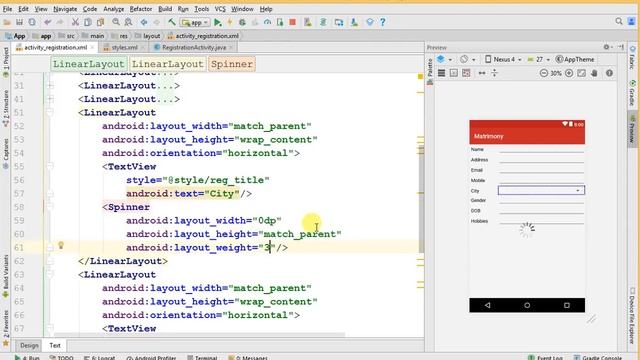Collapse LinearLayout at line 51
640x360 pixels.
pyautogui.click(x=50, y=112)
